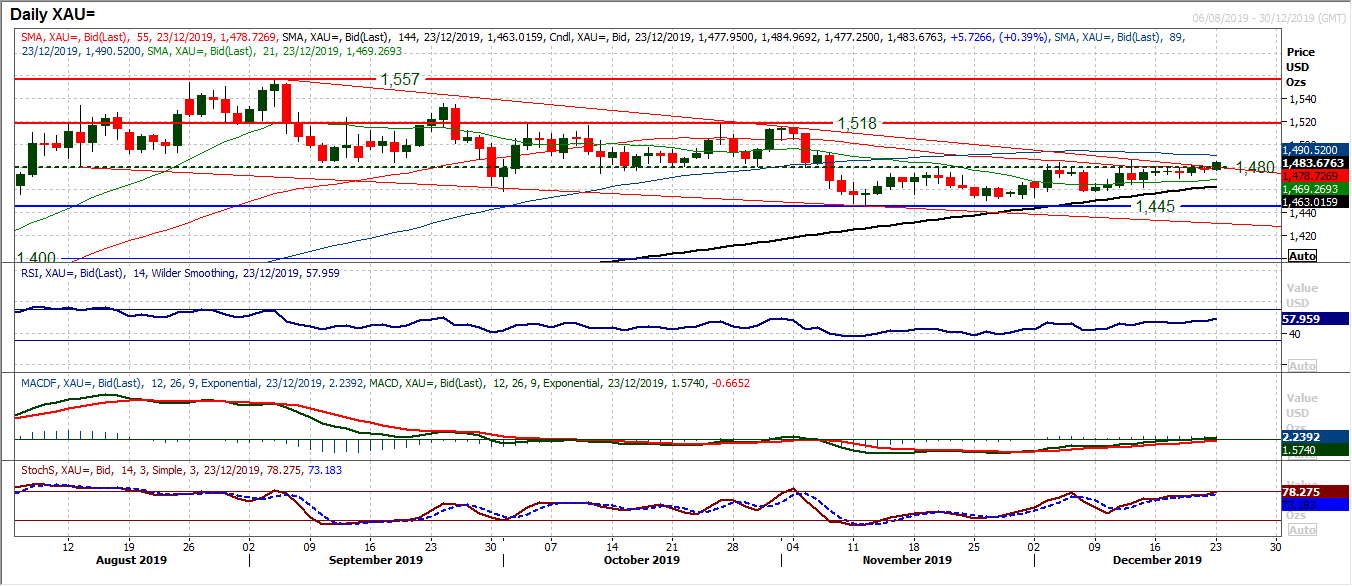Viewport: 1352px width, 586px height.
Task: Select the 1,400 level label
Action: pos(36,257)
